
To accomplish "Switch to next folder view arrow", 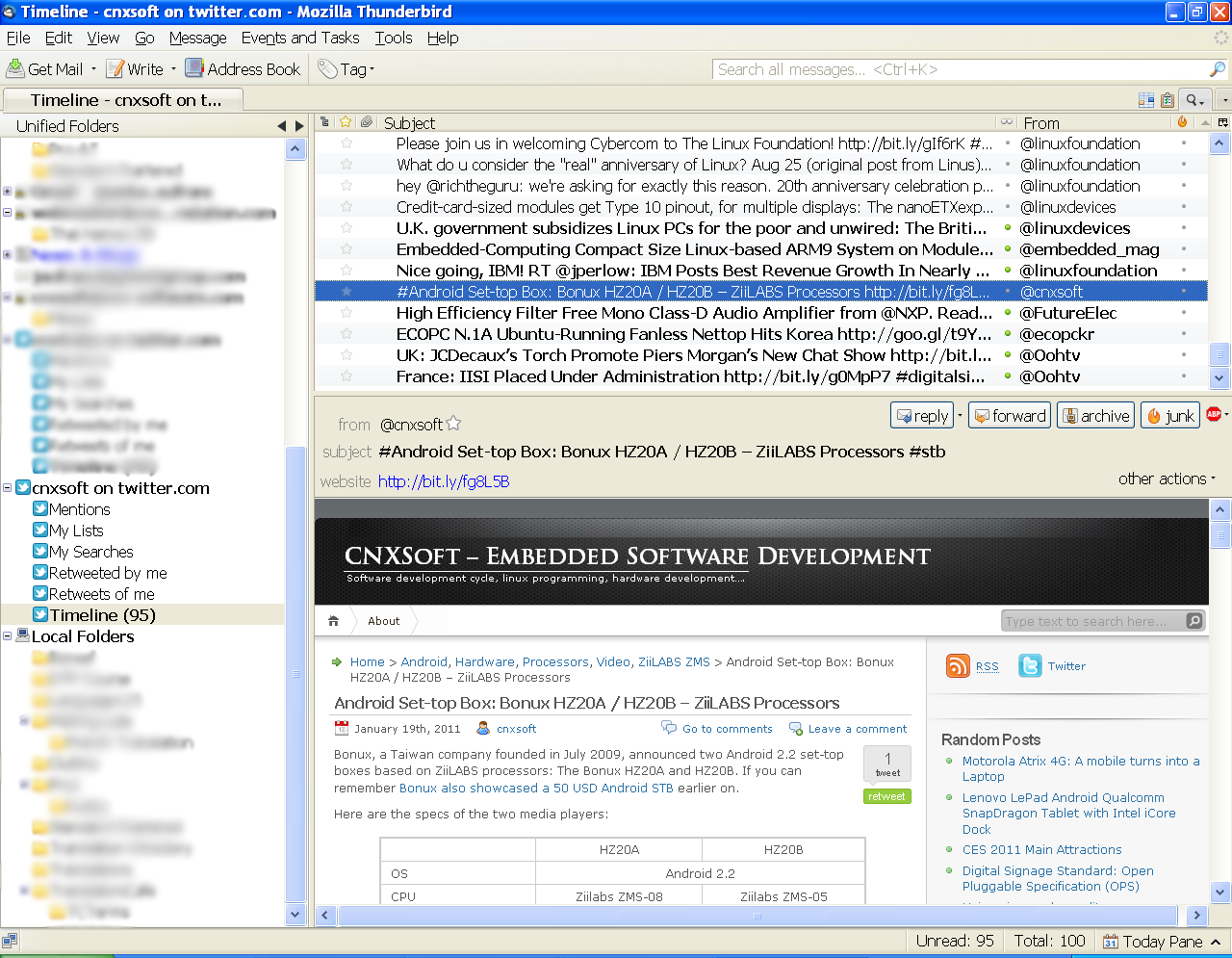I will click(x=299, y=126).
